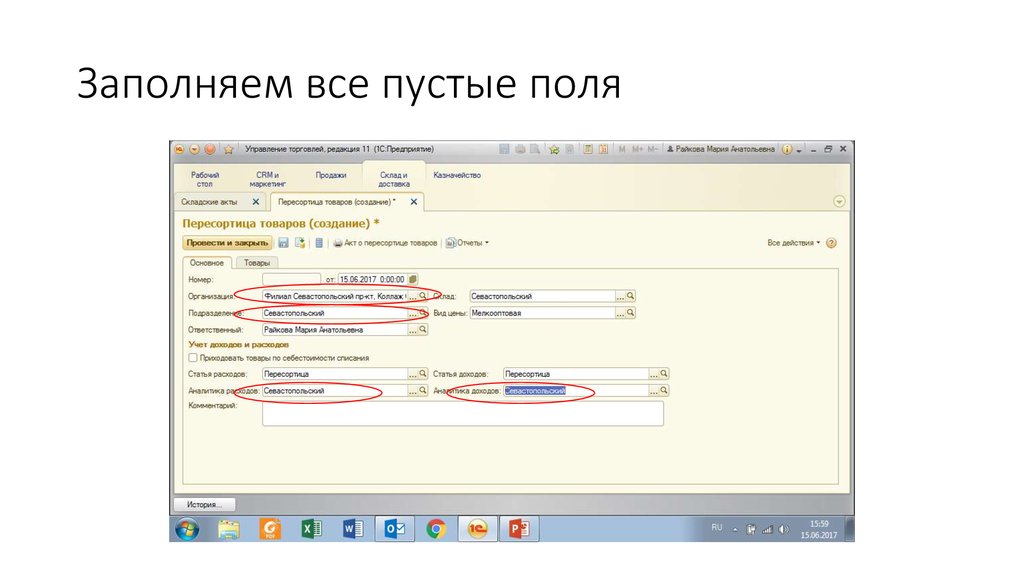Open selection list for Вид цены field
The height and width of the screenshot is (574, 1024).
pos(620,313)
